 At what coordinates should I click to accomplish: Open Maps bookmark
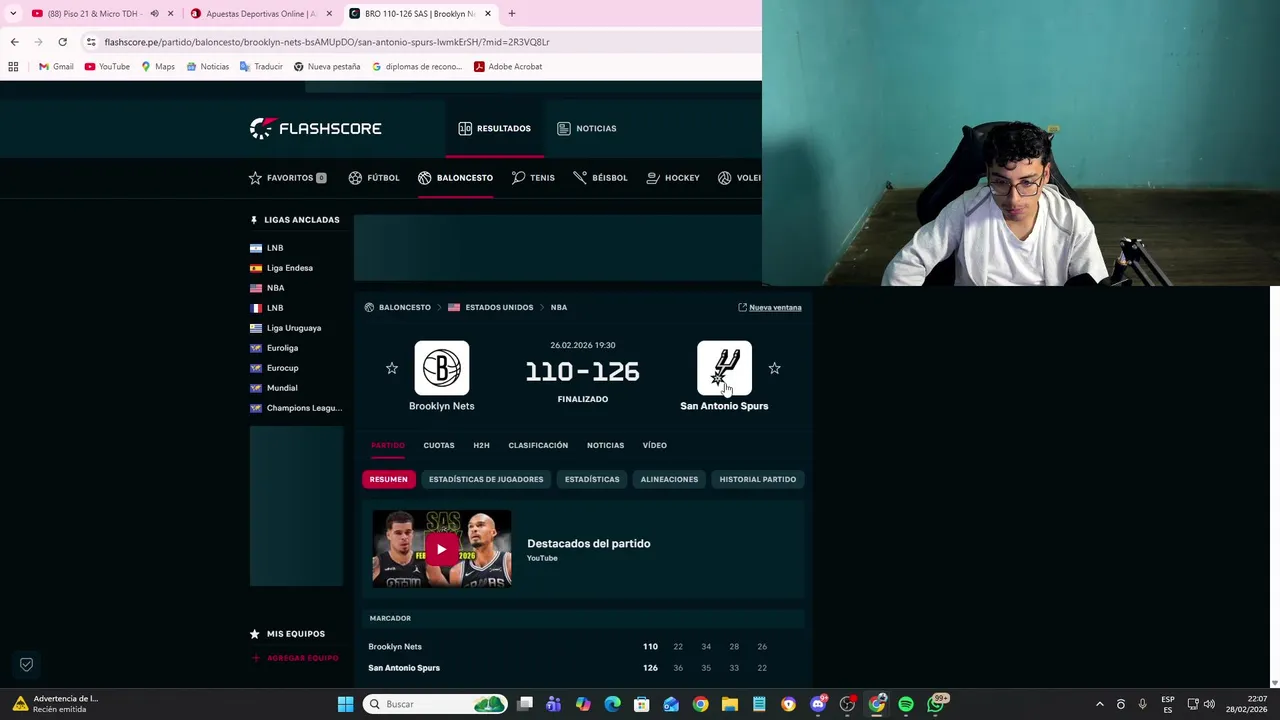[158, 66]
